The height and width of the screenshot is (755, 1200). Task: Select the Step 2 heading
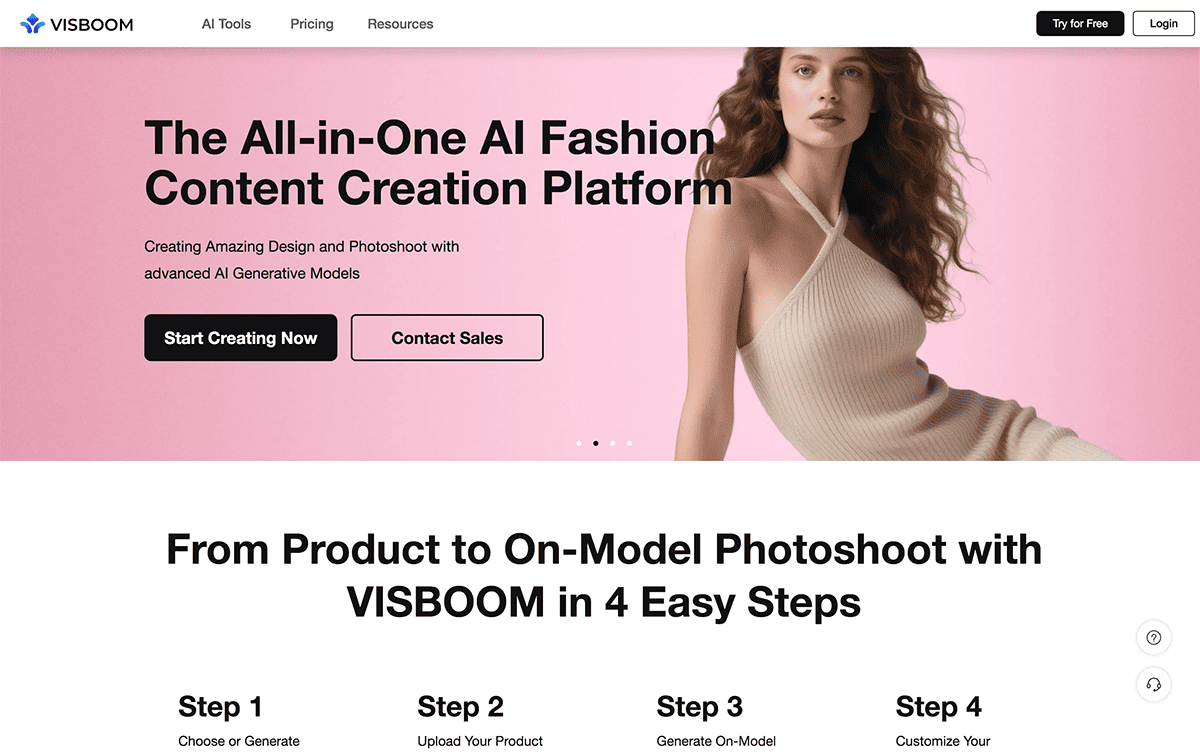(460, 707)
